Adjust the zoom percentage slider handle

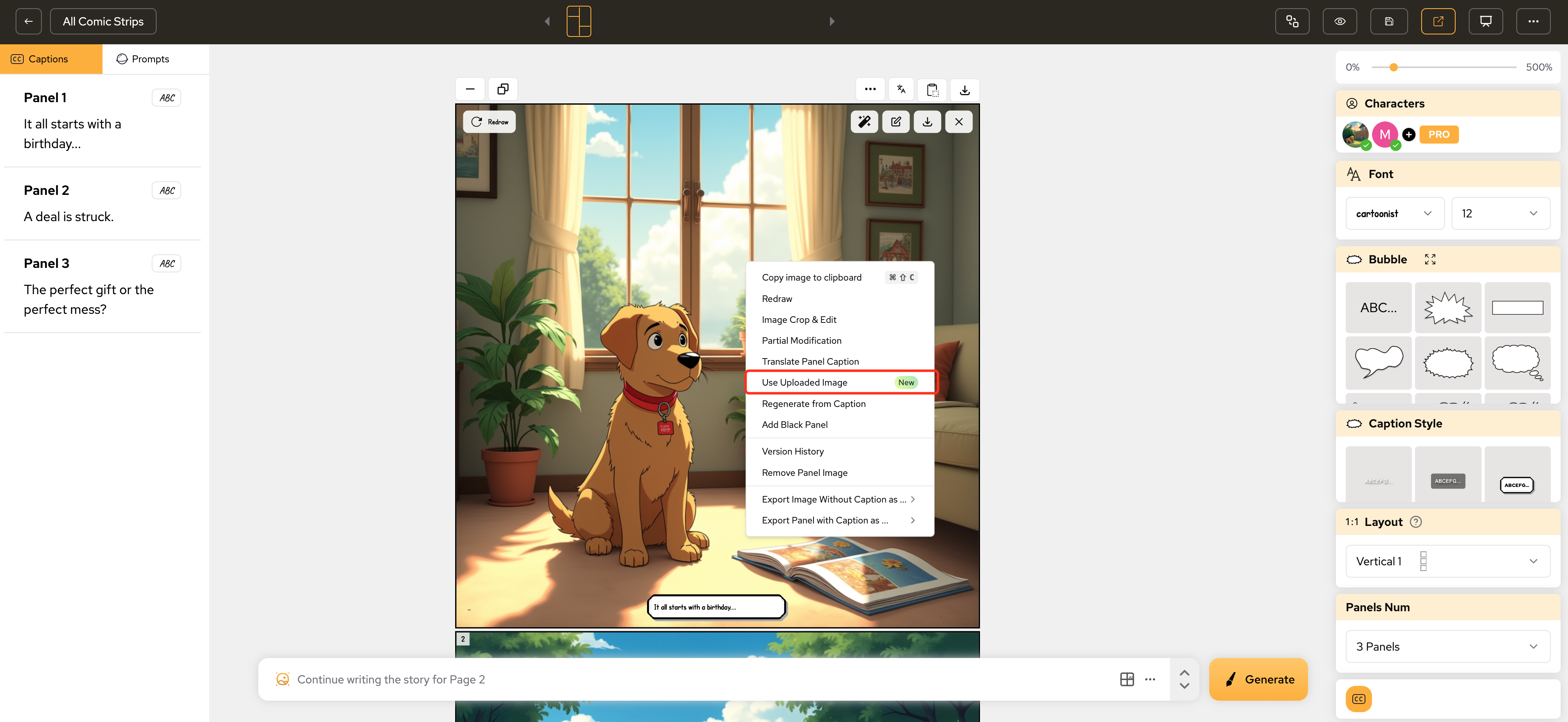point(1393,67)
